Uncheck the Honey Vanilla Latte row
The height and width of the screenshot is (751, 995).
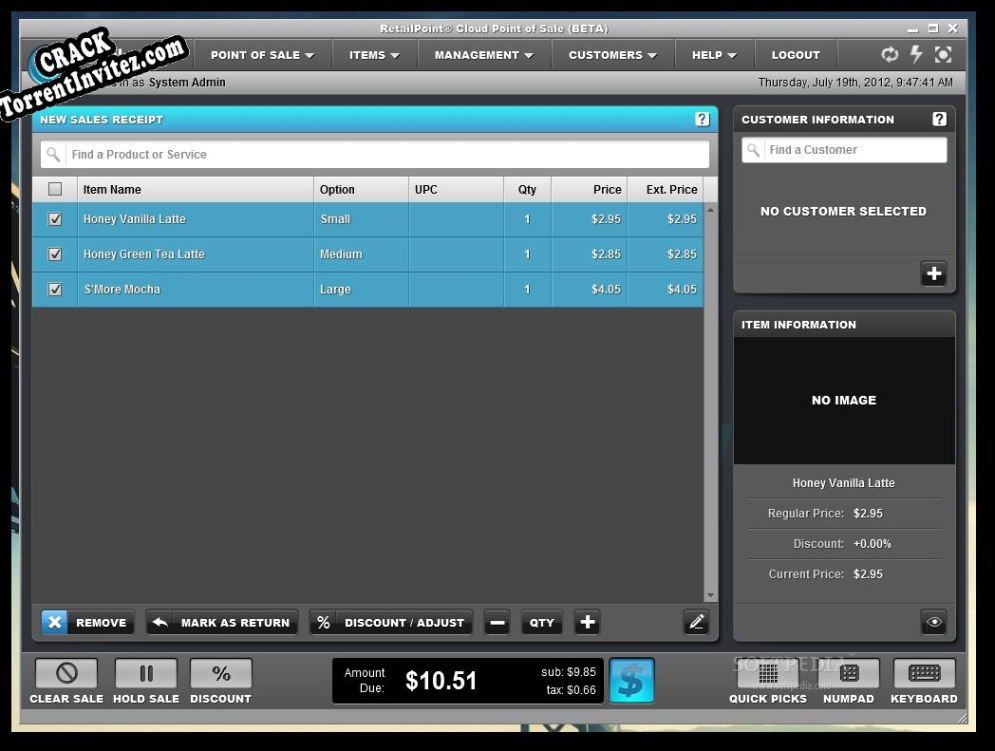coord(55,218)
